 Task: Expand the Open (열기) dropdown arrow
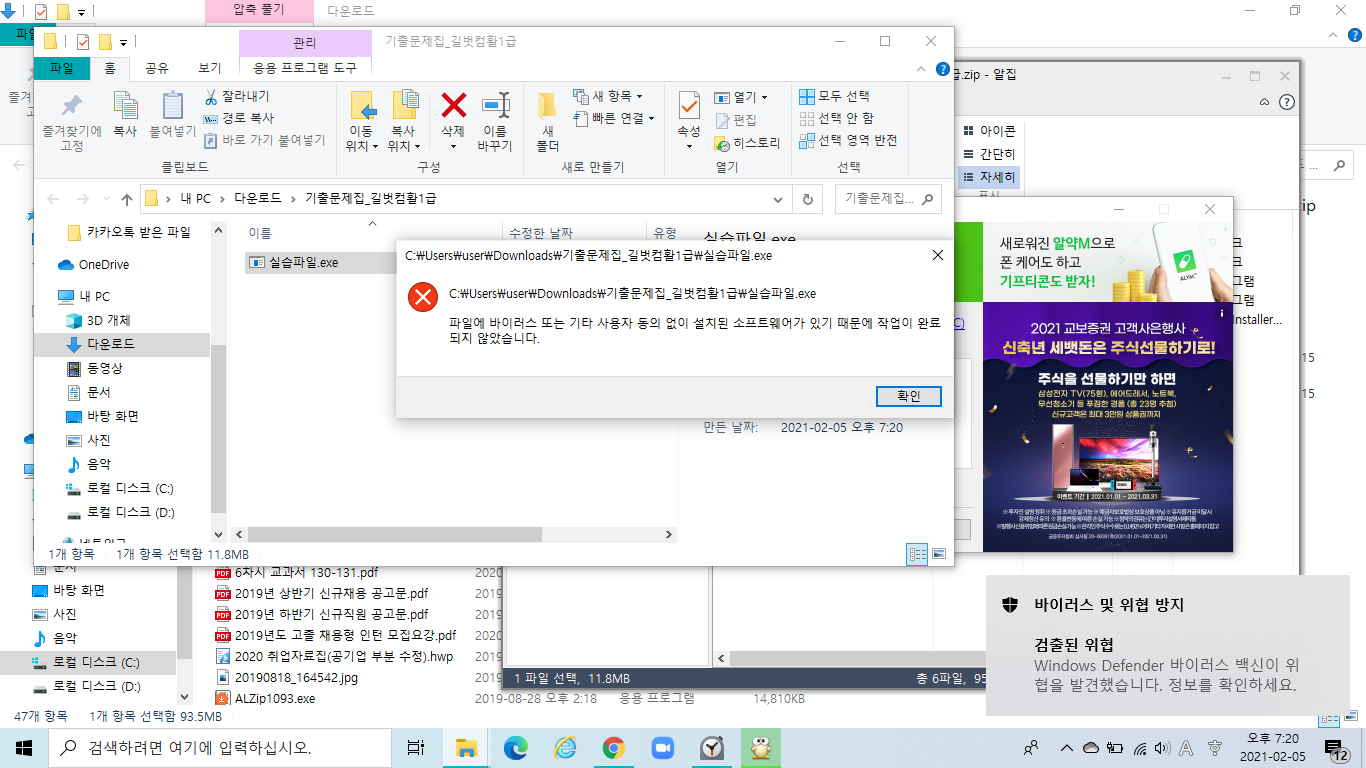click(764, 97)
